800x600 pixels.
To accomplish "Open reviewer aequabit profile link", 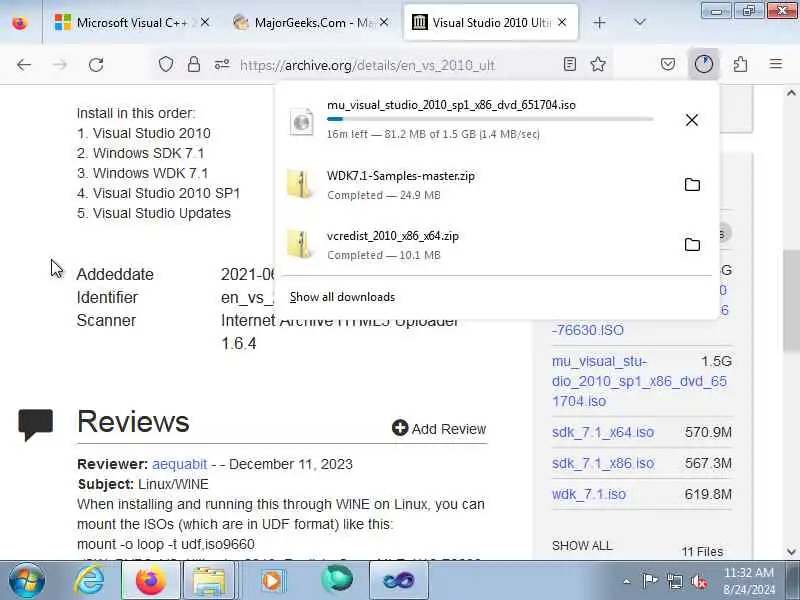I will (x=180, y=464).
